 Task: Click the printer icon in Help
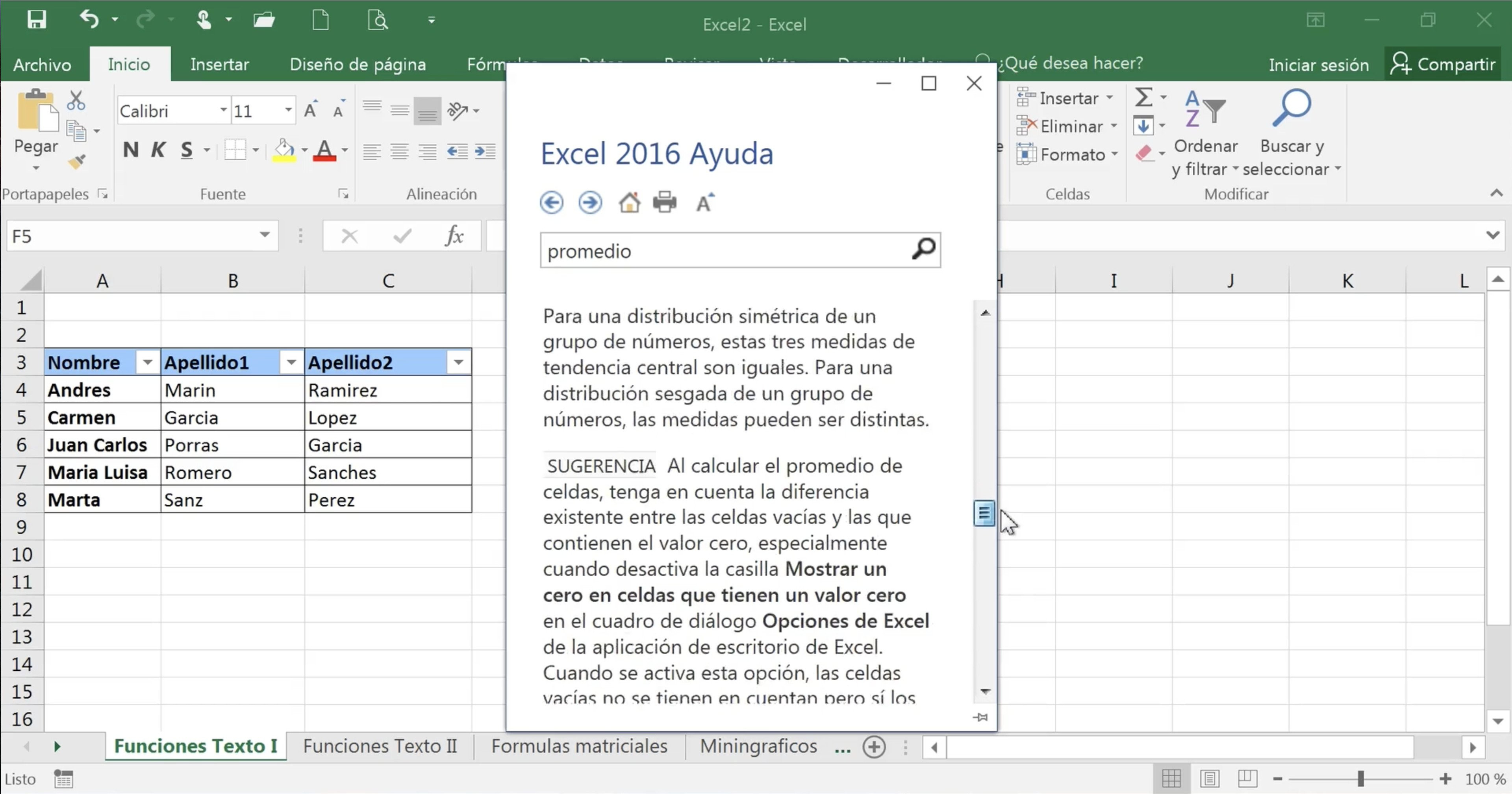click(664, 202)
